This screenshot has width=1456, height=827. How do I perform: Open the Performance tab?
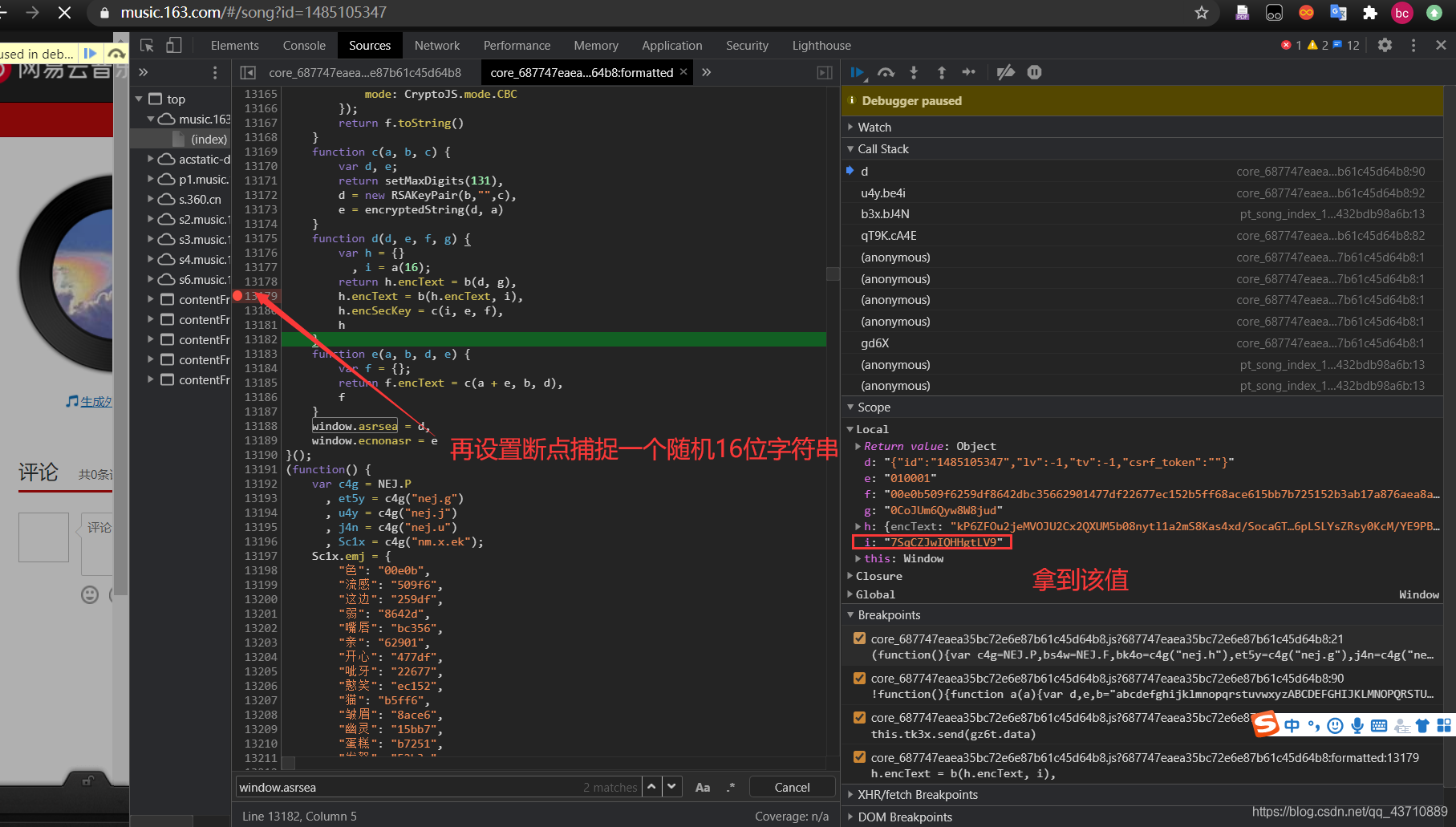click(x=517, y=46)
